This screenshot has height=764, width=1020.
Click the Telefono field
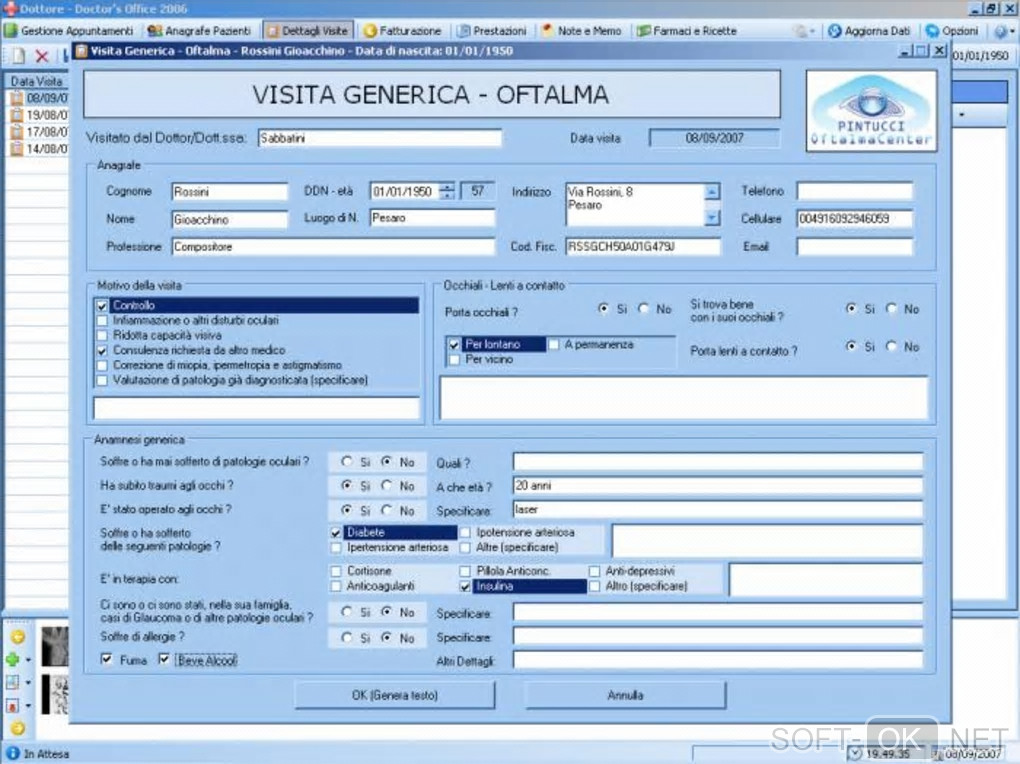point(855,191)
